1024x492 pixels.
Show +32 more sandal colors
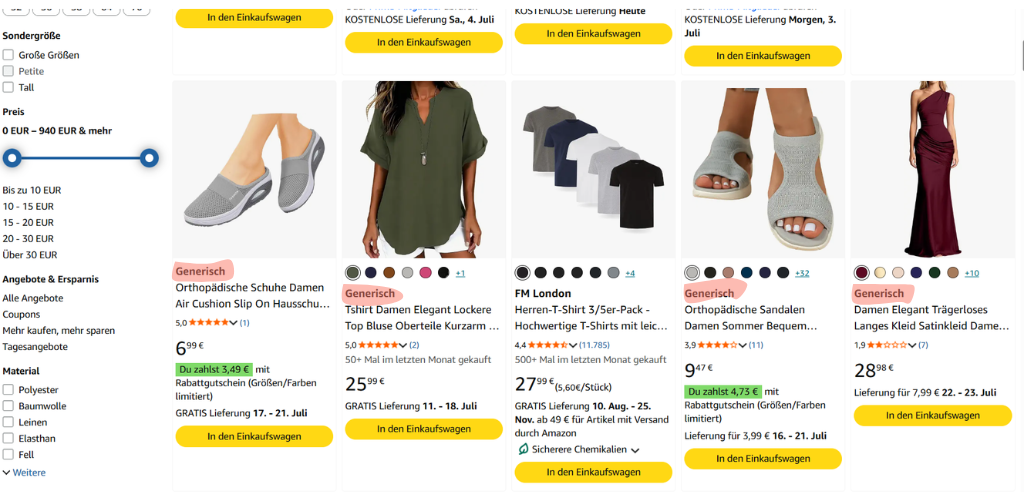[802, 273]
